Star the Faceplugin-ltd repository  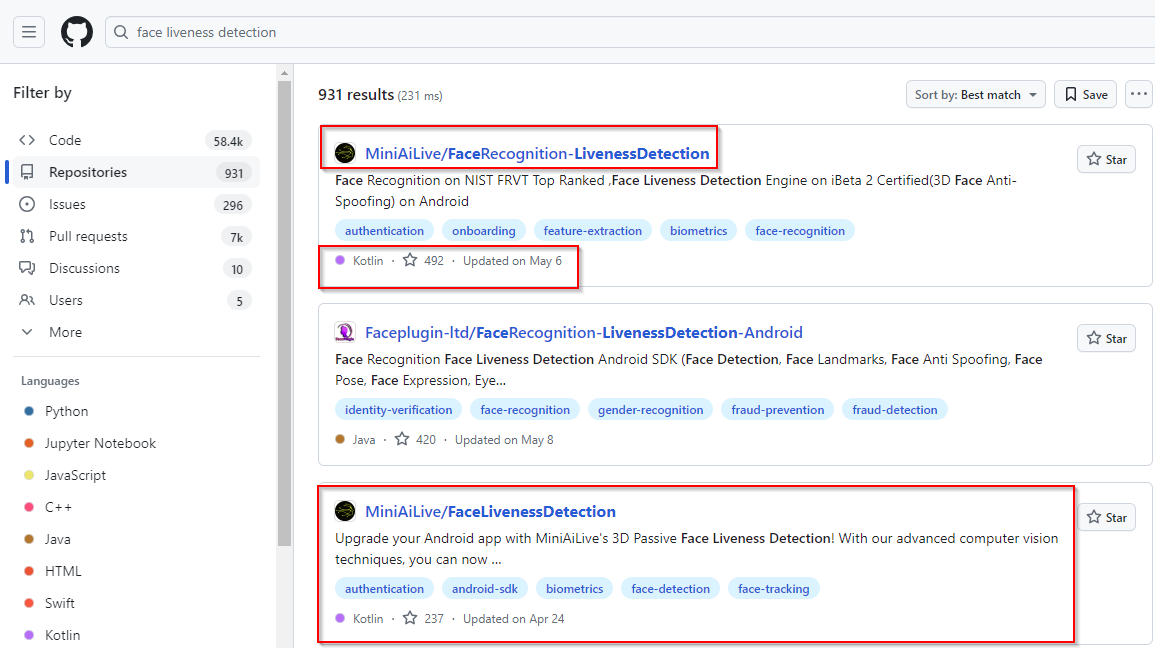pyautogui.click(x=1106, y=339)
